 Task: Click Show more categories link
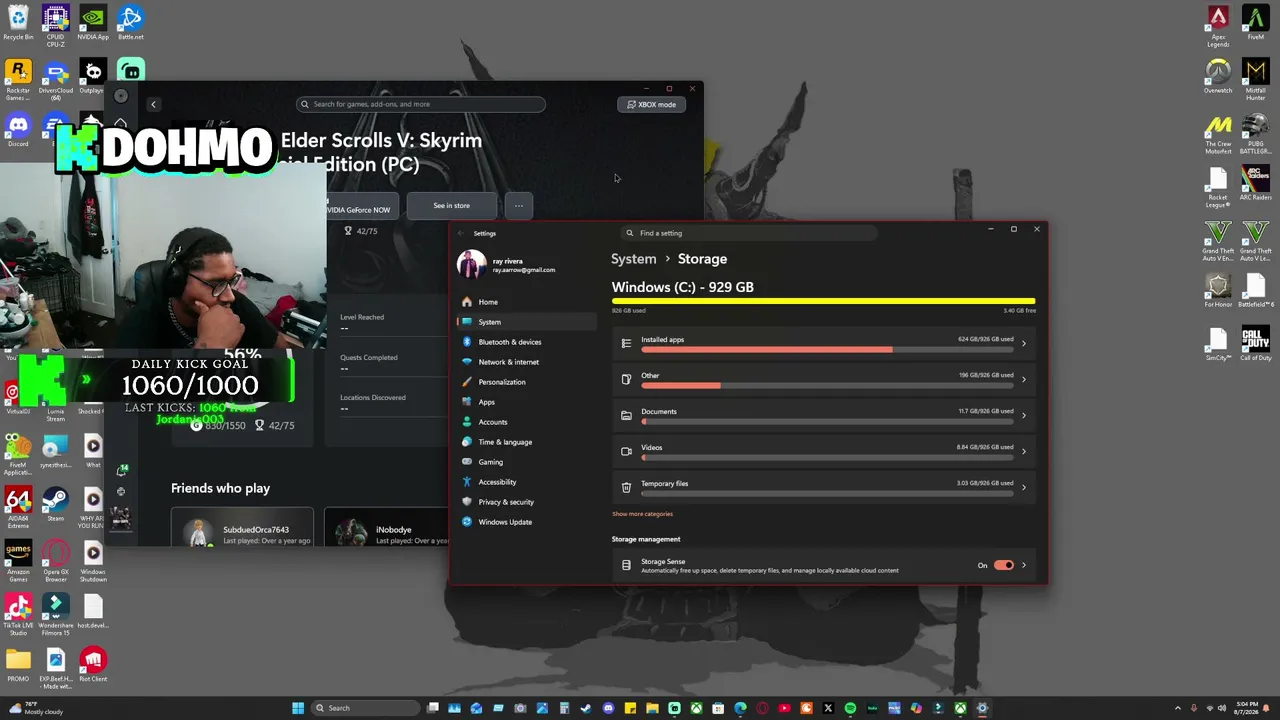point(642,514)
